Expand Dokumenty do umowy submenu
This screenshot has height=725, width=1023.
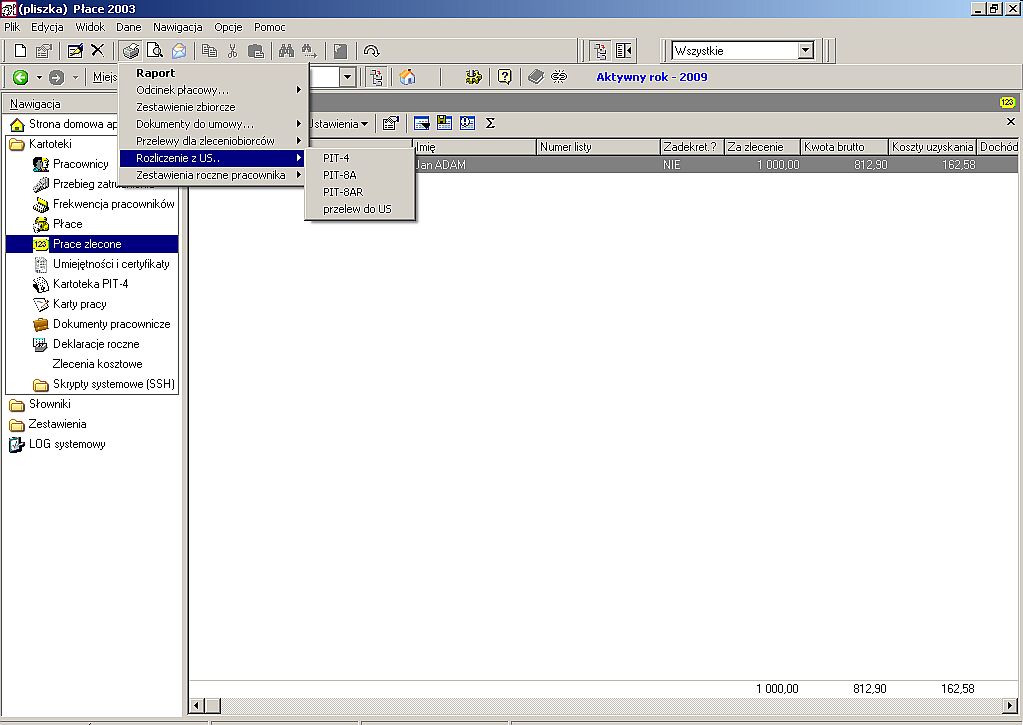click(x=213, y=124)
